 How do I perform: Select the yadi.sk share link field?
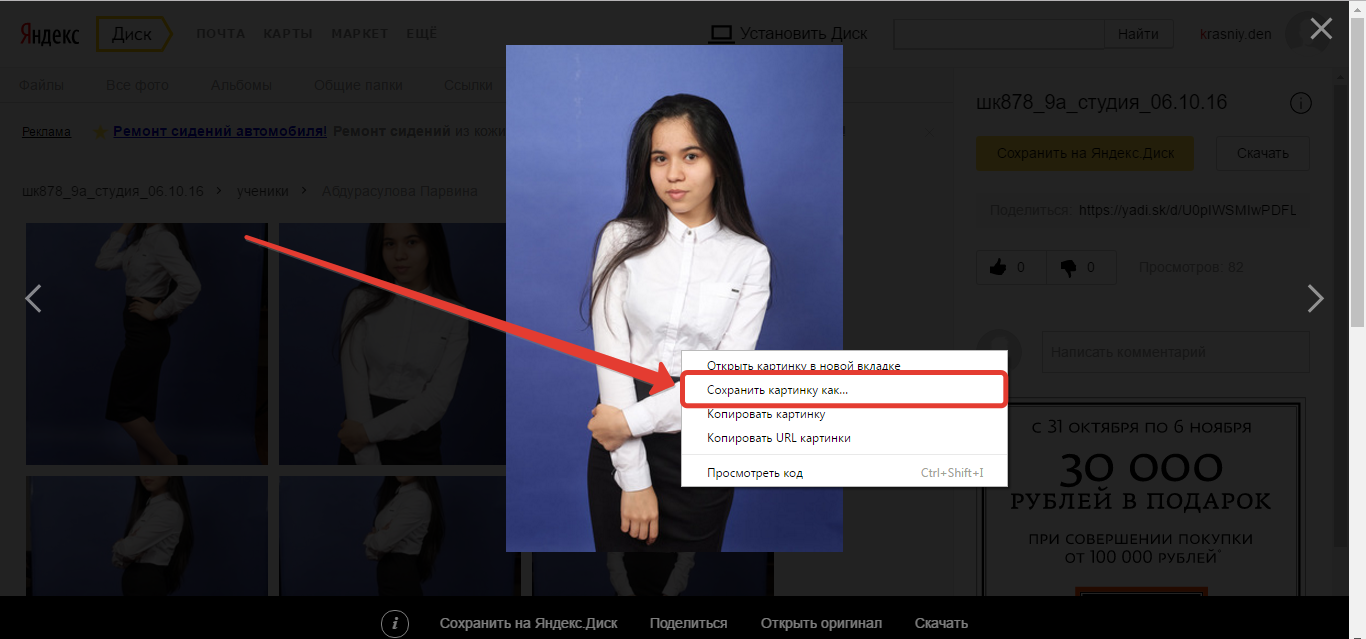pyautogui.click(x=1188, y=210)
